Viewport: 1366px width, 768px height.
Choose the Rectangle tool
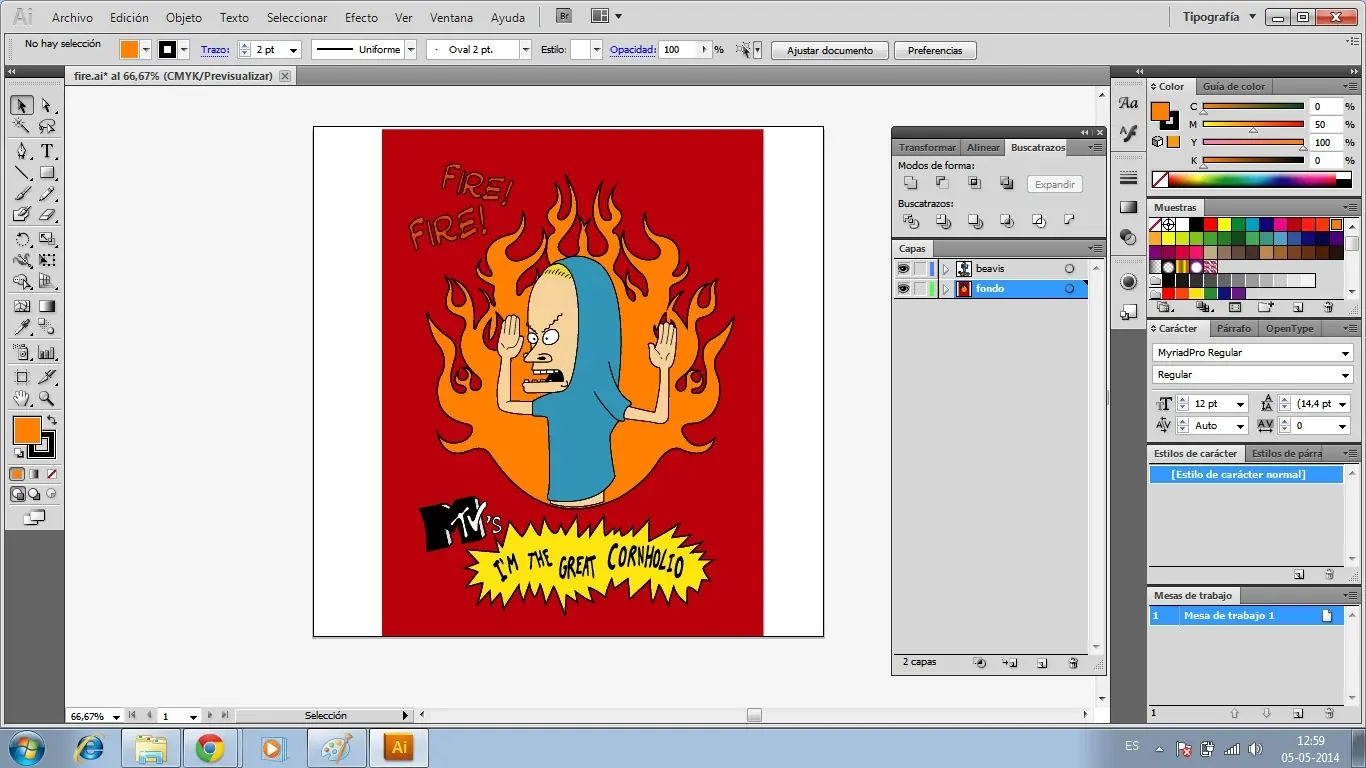click(47, 173)
